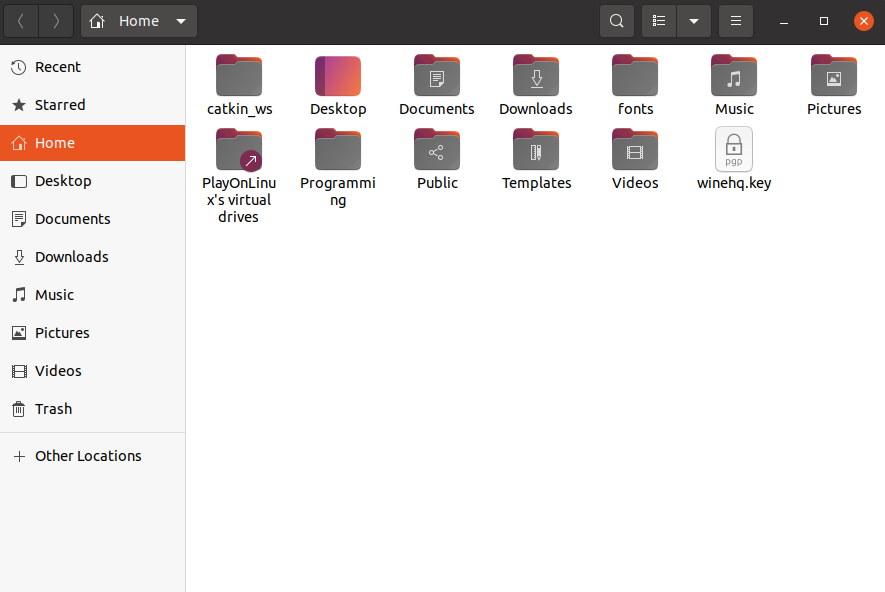Screen dimensions: 885x592
Task: Go back with the left arrow button
Action: (21, 21)
